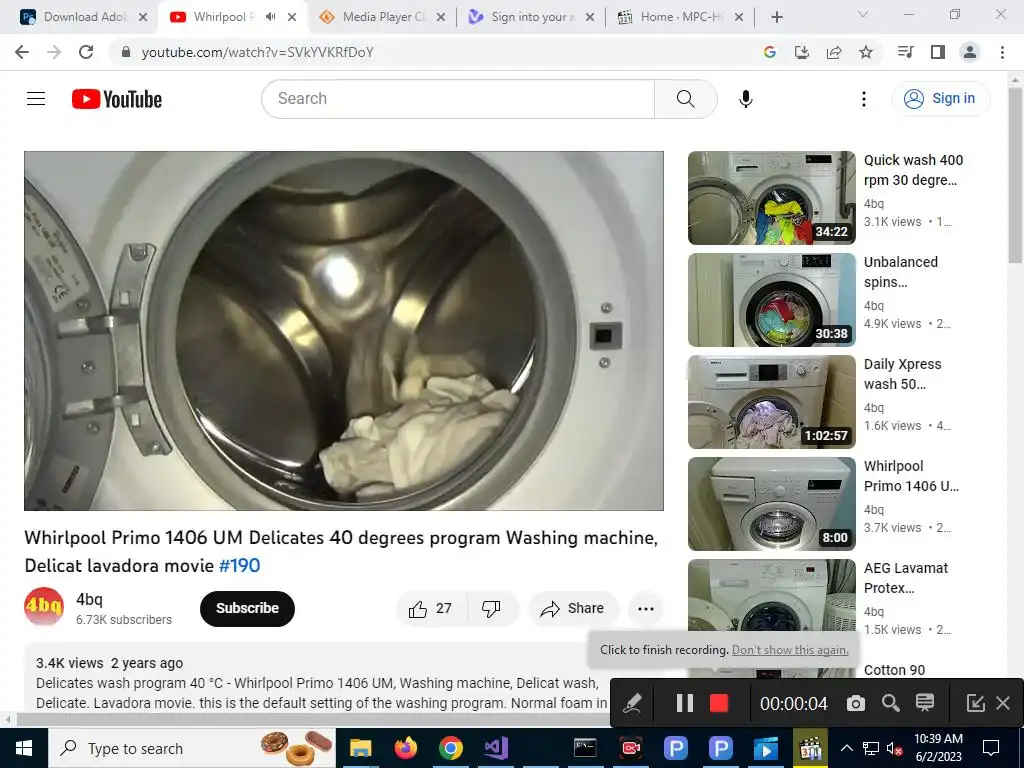Open Chrome's three-dot menu
This screenshot has width=1024, height=768.
[1002, 52]
